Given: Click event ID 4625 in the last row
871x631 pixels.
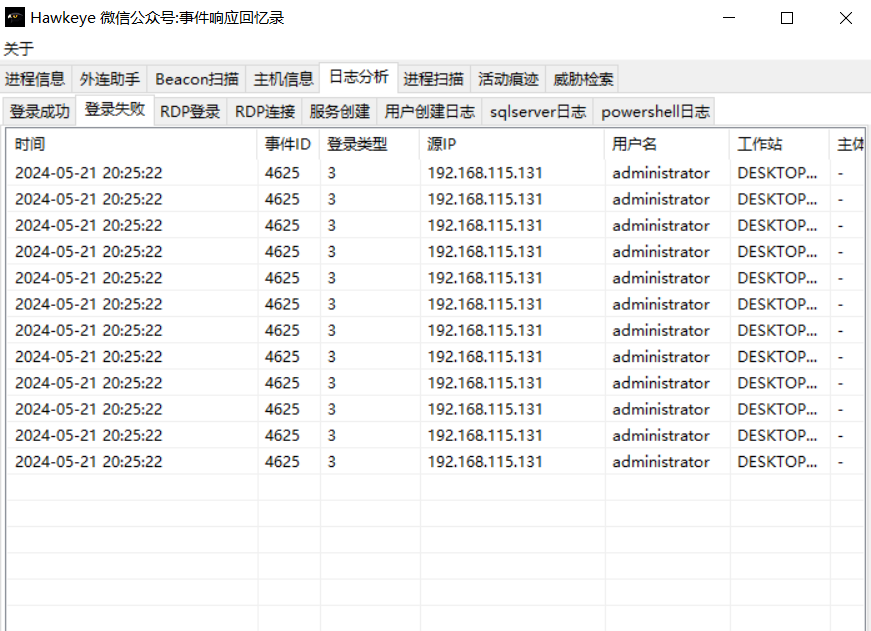Looking at the screenshot, I should [282, 462].
